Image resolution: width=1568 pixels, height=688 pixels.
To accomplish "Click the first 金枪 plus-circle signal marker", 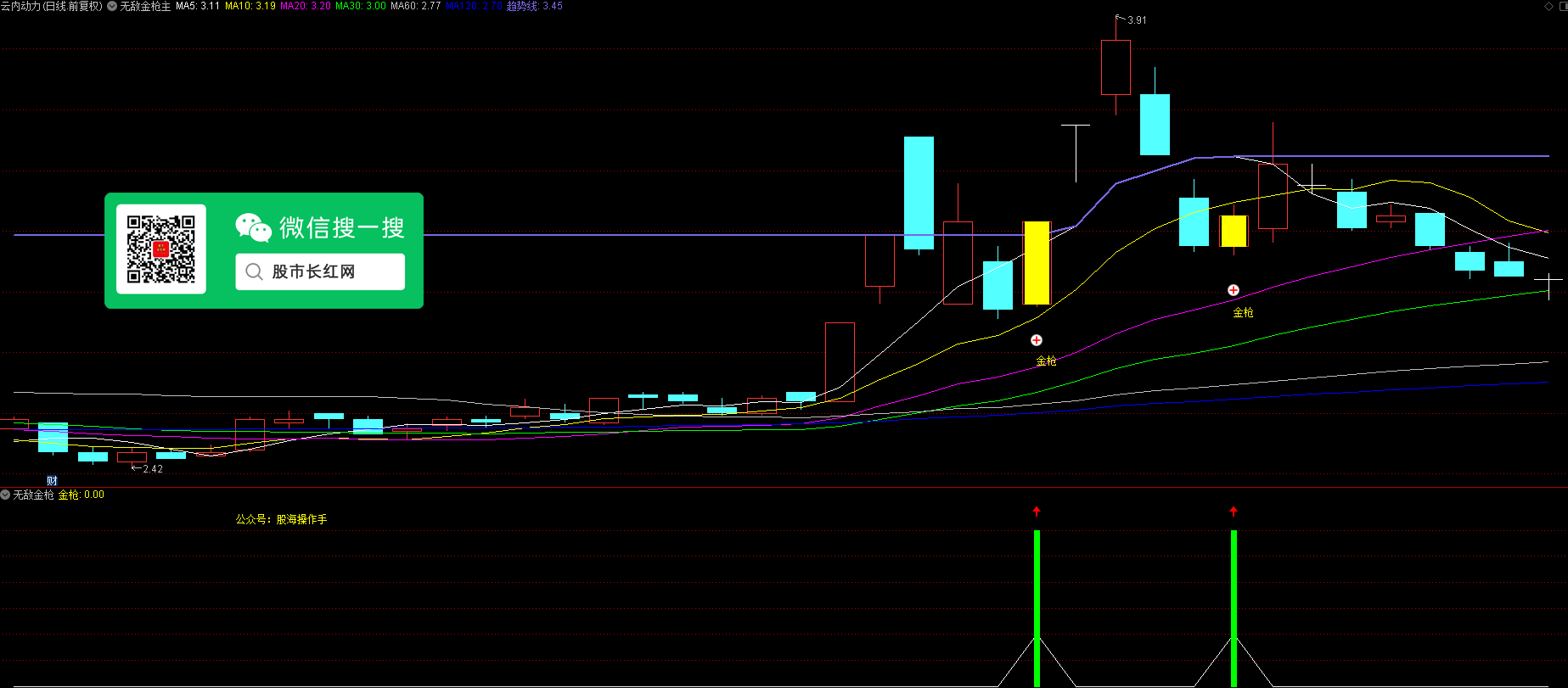I will point(1037,340).
